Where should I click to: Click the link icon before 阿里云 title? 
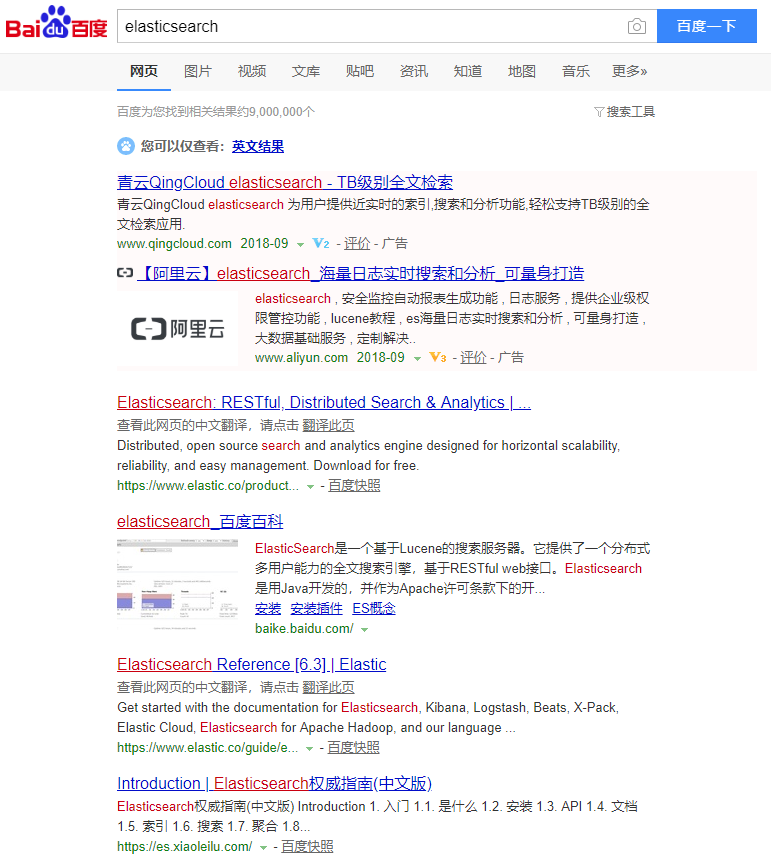click(125, 272)
